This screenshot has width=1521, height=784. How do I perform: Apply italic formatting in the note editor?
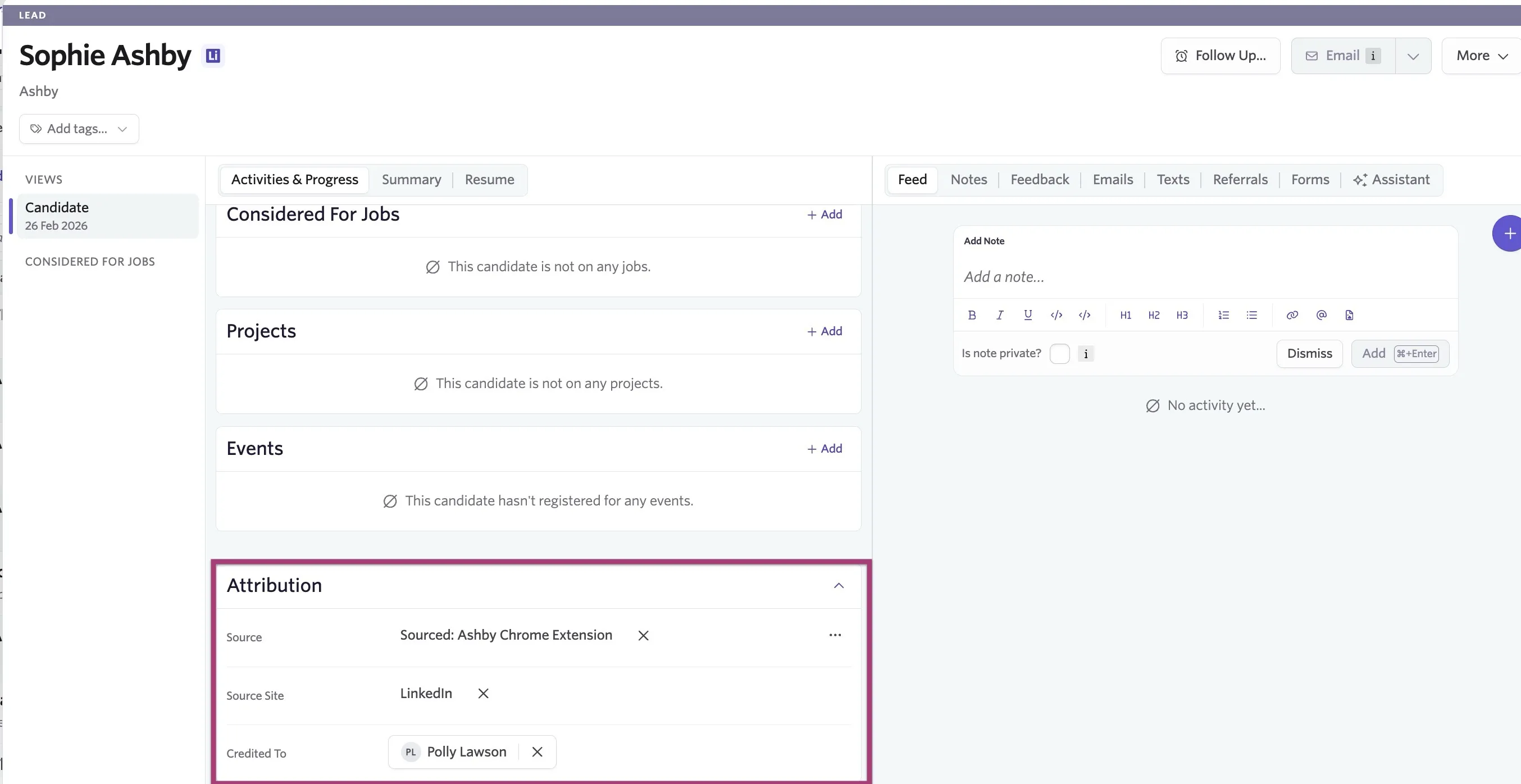click(x=1000, y=314)
